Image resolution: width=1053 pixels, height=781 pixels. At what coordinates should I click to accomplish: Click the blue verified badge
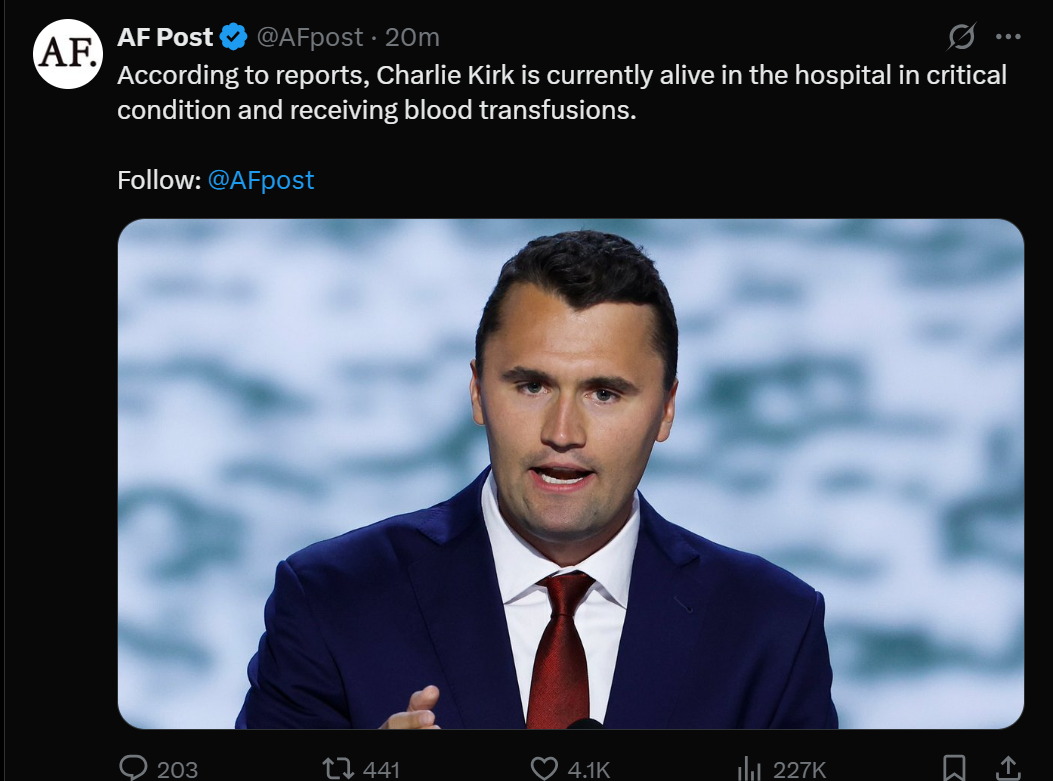[x=233, y=38]
